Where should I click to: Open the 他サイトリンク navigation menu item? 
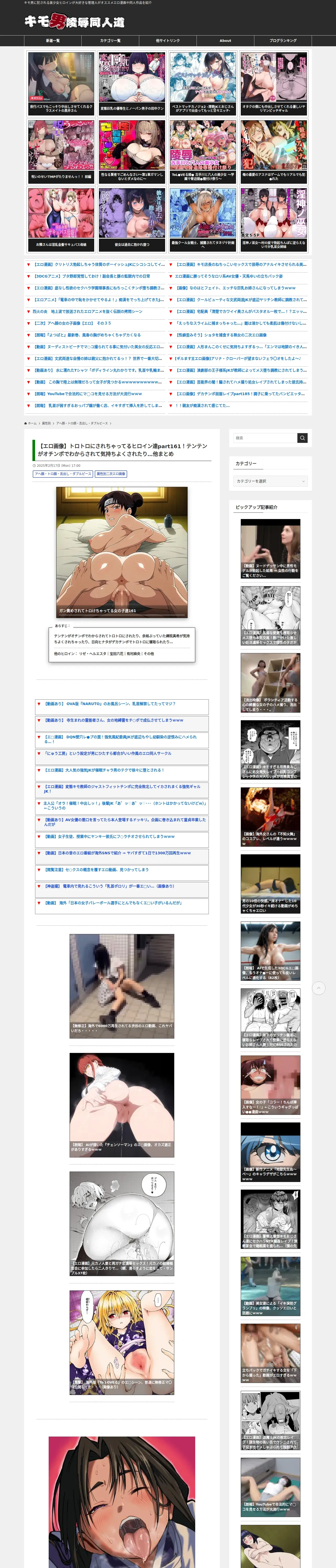click(x=168, y=41)
